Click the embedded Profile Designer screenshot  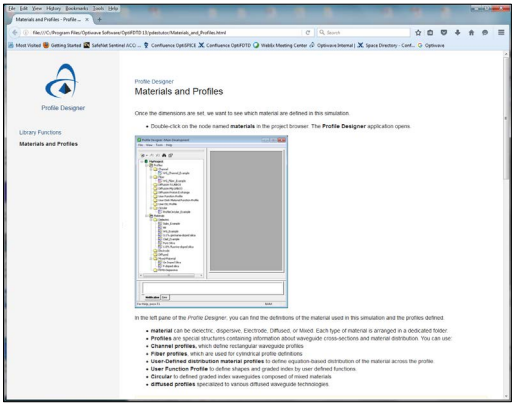[x=211, y=222]
